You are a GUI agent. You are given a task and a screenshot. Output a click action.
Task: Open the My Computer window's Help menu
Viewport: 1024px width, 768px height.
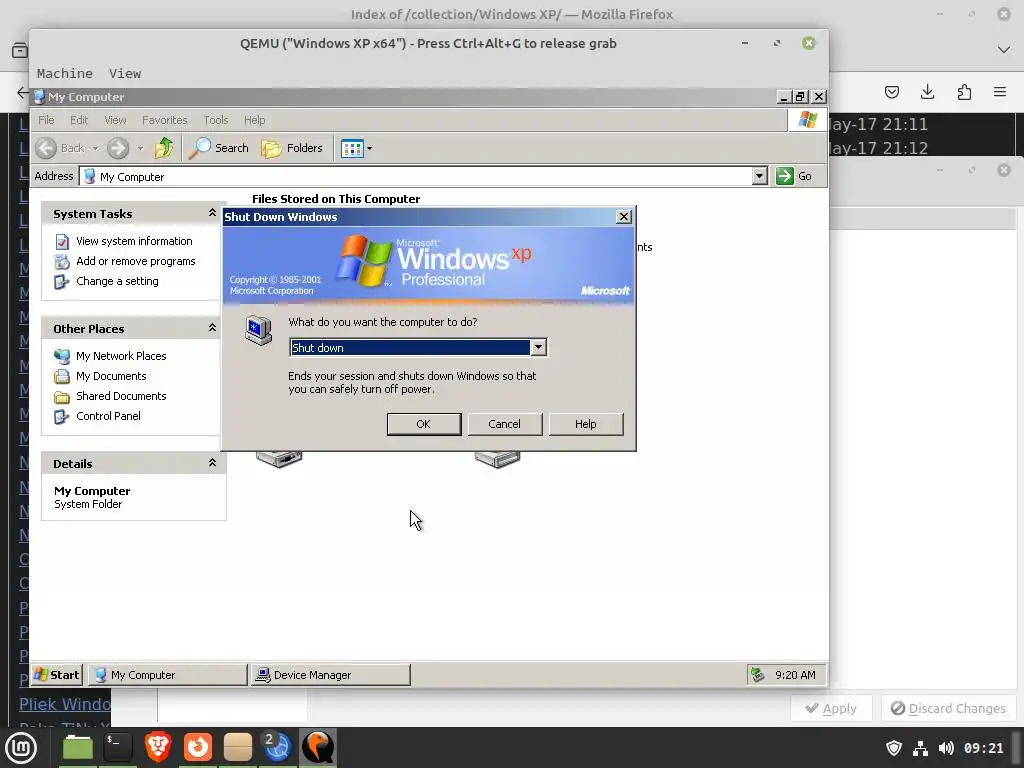point(255,120)
